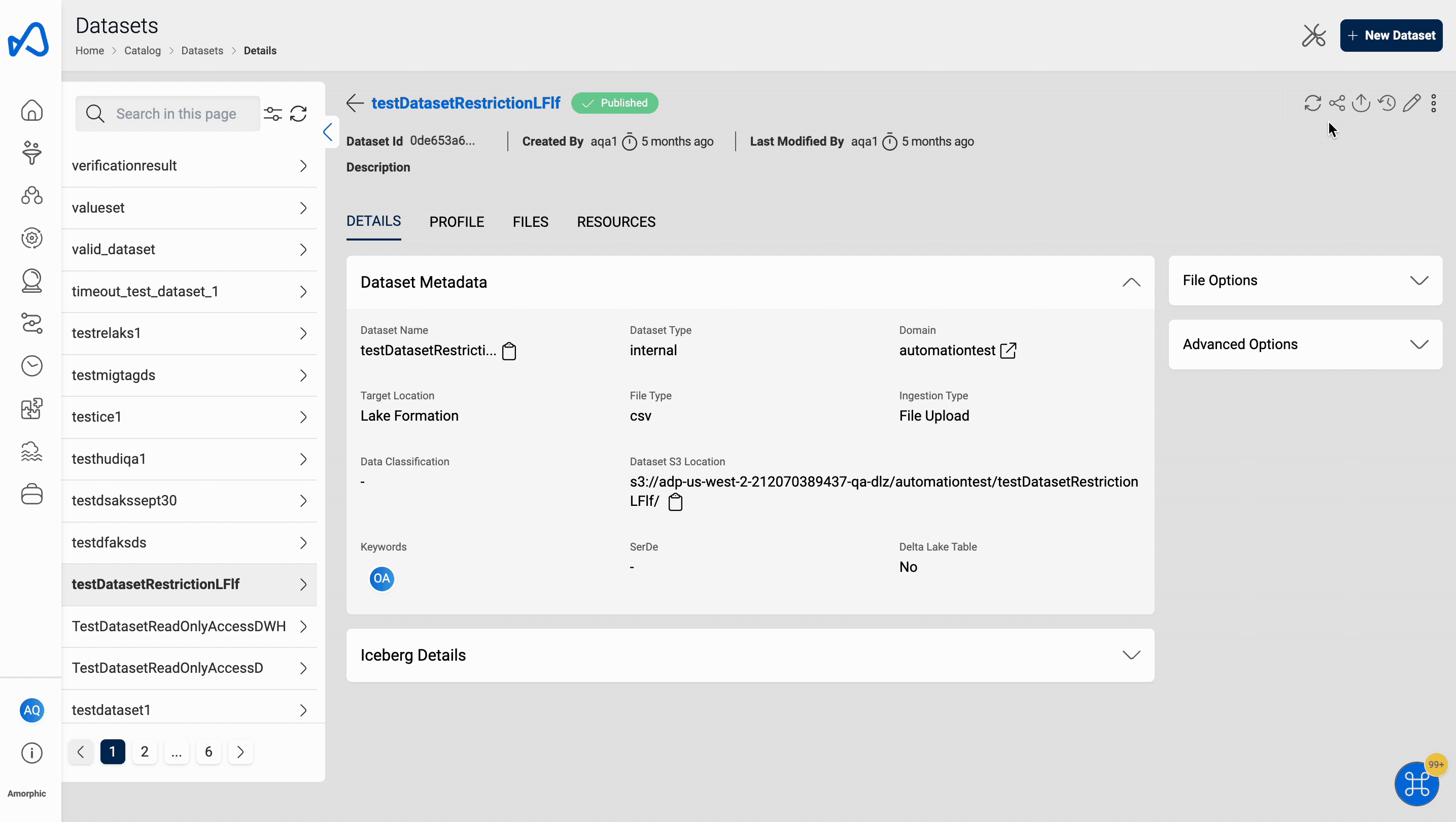Screen dimensions: 1456x822
Task: Click the OA keyword badge
Action: [x=382, y=578]
